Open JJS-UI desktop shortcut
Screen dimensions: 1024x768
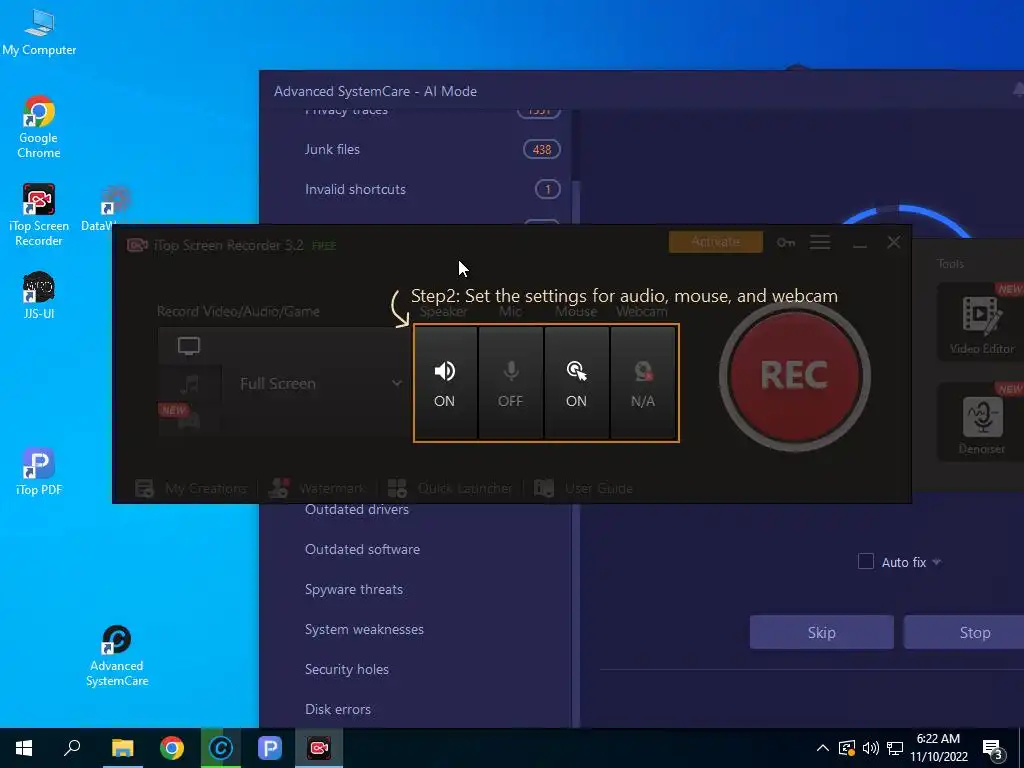39,295
